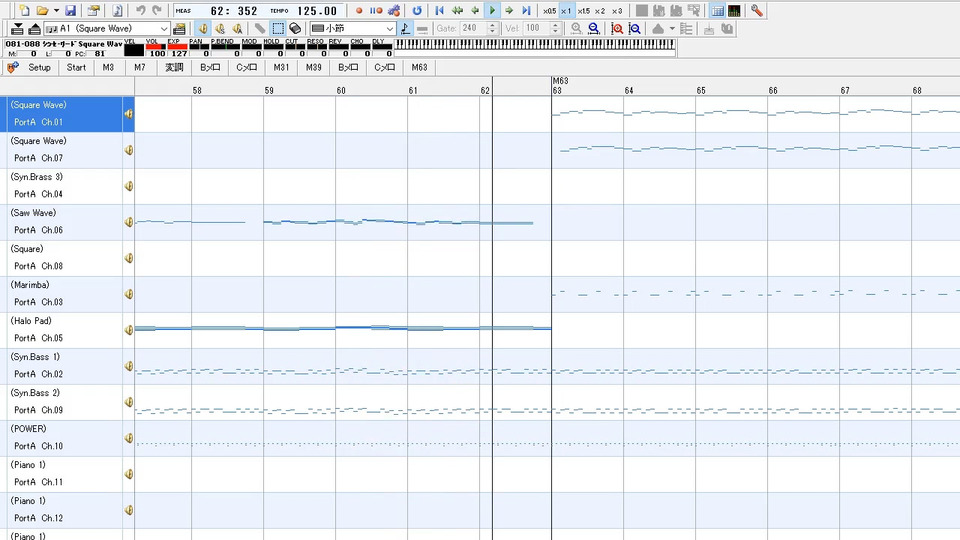Screen dimensions: 960x540
Task: Toggle the speaker on Marimba Ch.03 track
Action: click(x=128, y=294)
